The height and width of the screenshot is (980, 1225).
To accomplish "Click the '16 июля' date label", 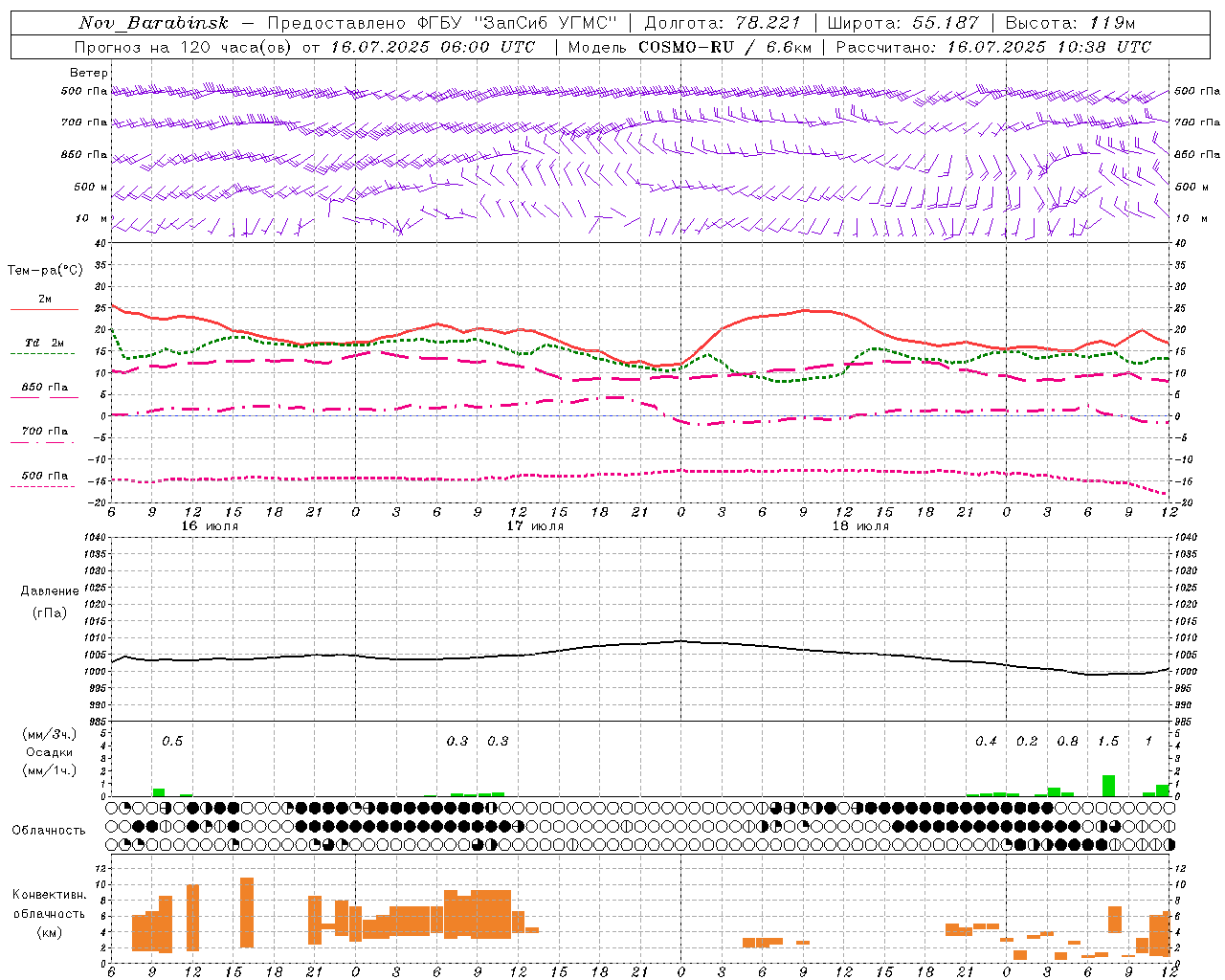I will (210, 525).
